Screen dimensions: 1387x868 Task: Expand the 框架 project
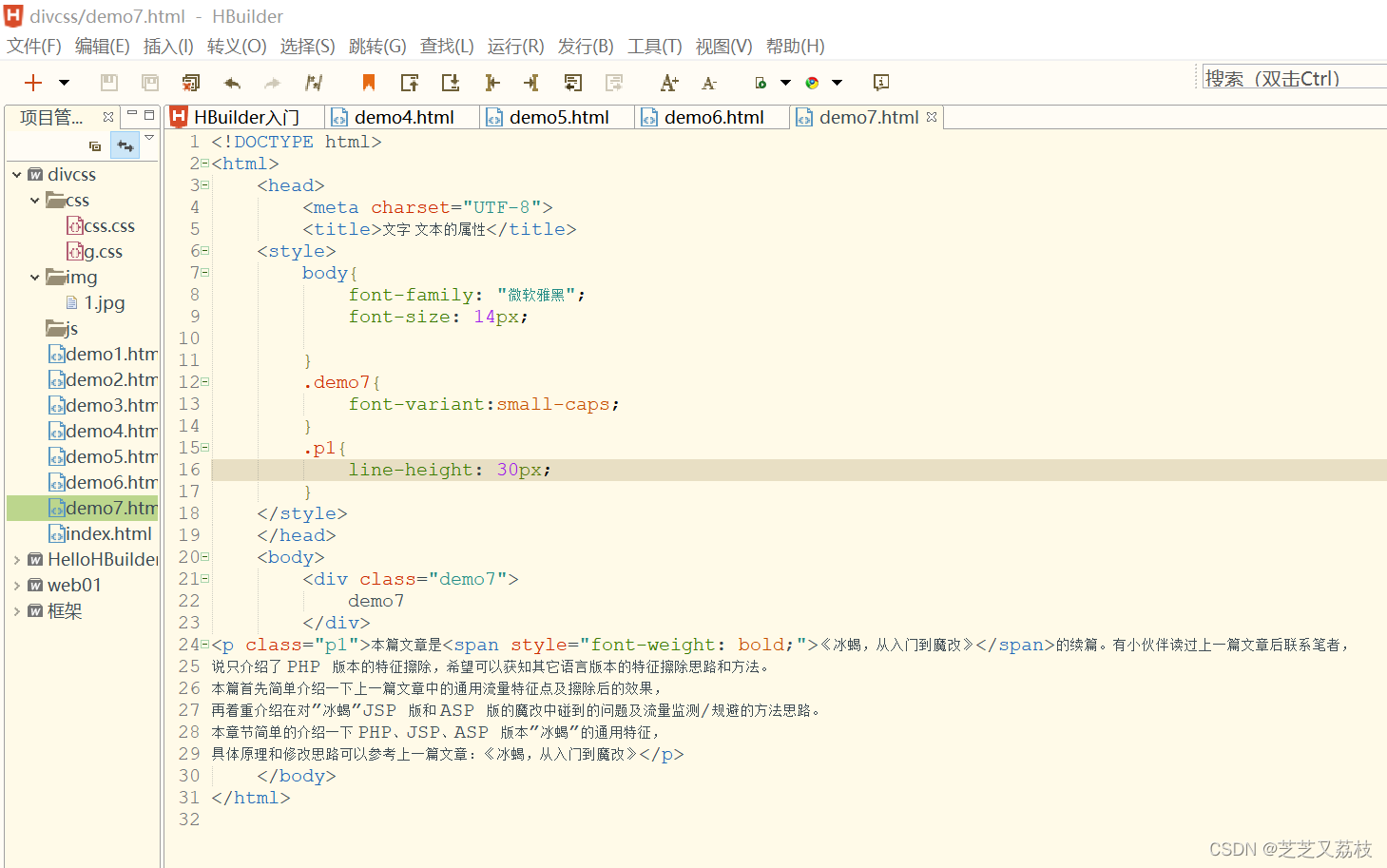coord(17,611)
